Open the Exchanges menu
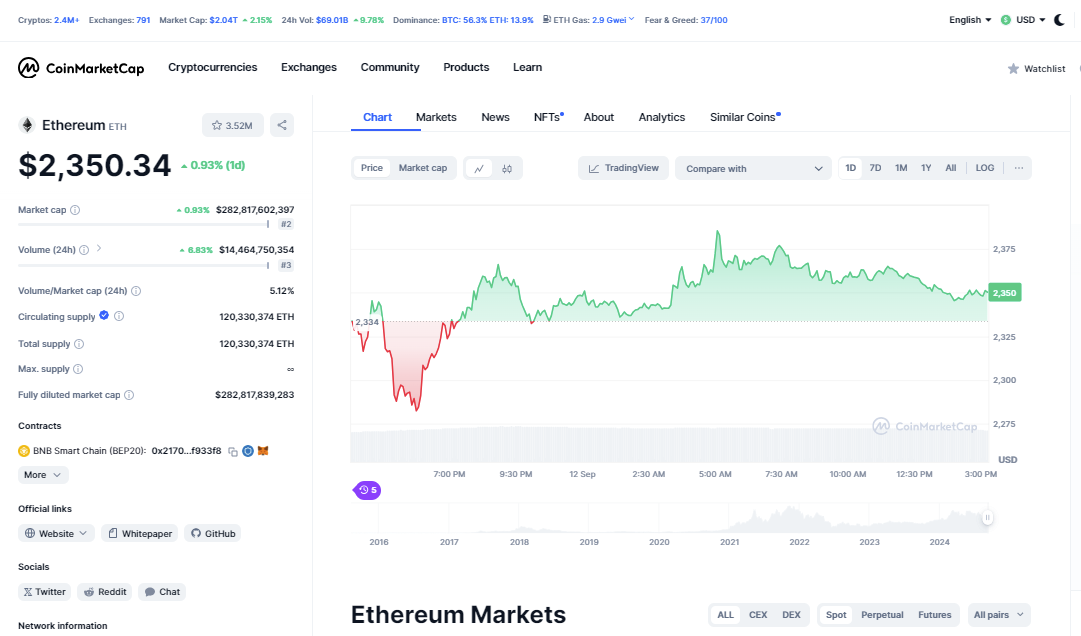This screenshot has height=636, width=1081. point(309,67)
